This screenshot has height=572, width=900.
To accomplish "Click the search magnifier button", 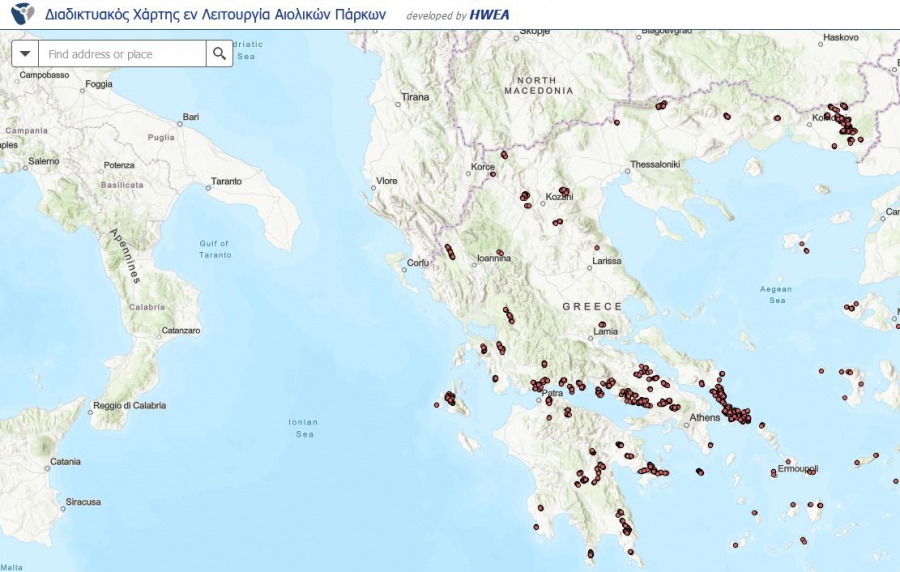I will pyautogui.click(x=219, y=54).
